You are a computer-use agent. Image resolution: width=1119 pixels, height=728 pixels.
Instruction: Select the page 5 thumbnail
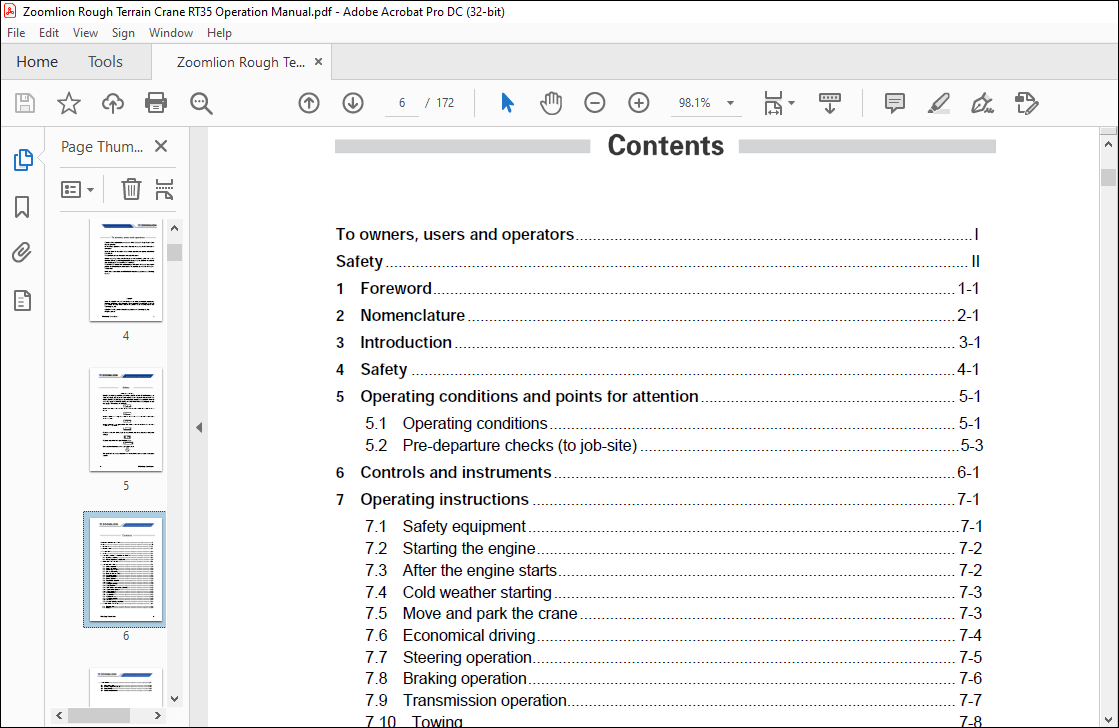[126, 420]
